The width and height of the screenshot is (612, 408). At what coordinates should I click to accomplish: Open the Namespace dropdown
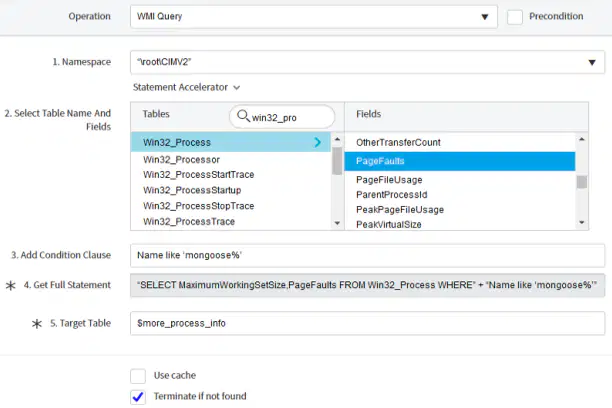[x=367, y=62]
